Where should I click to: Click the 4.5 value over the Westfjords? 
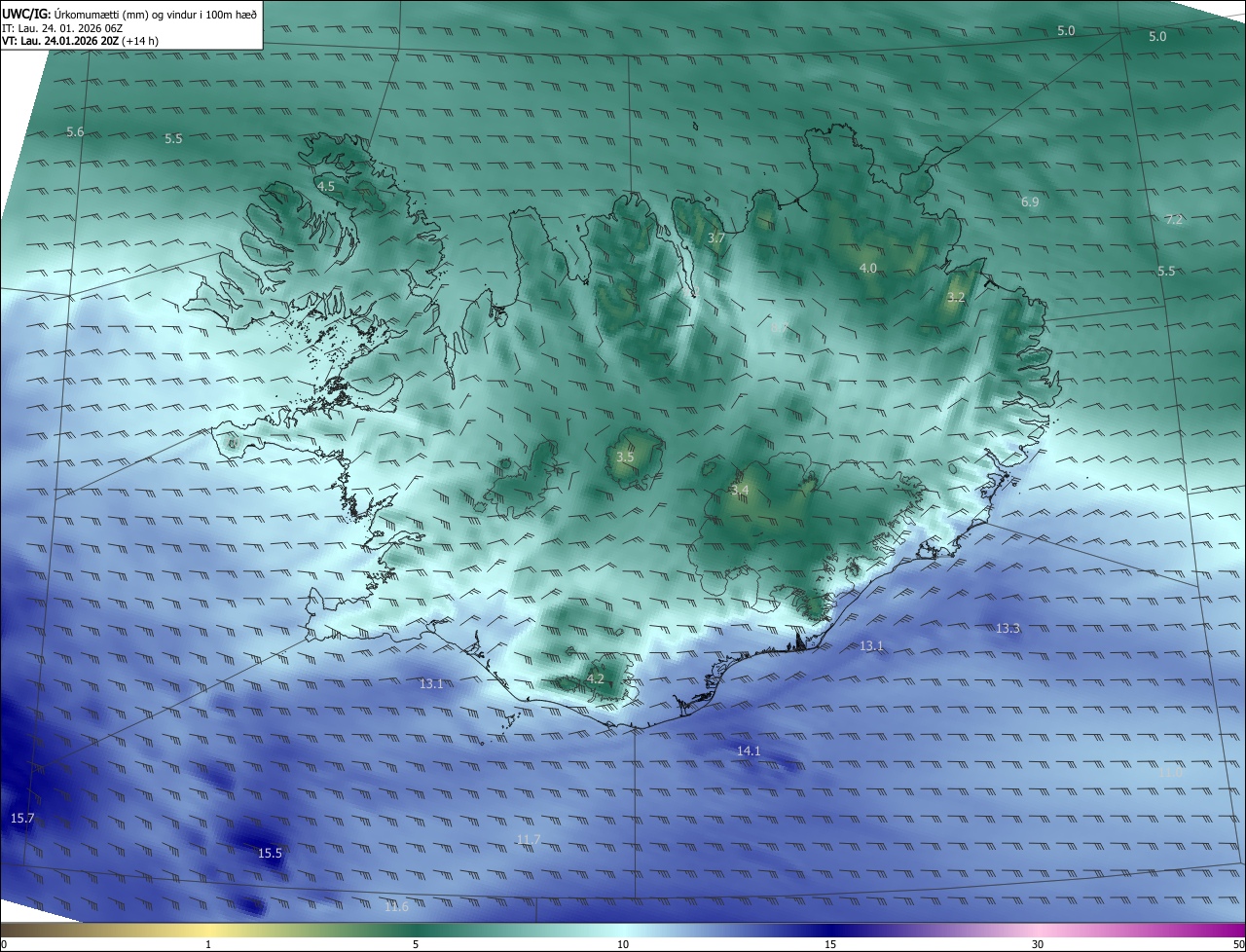point(326,186)
